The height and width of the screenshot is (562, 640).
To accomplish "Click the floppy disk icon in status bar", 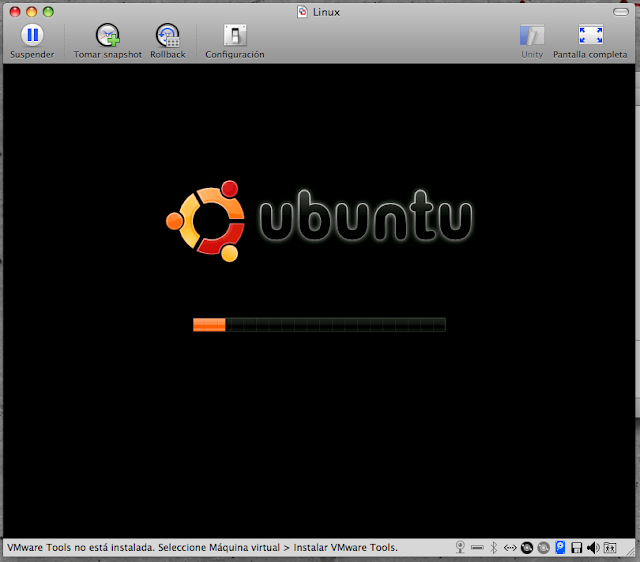I will click(576, 548).
